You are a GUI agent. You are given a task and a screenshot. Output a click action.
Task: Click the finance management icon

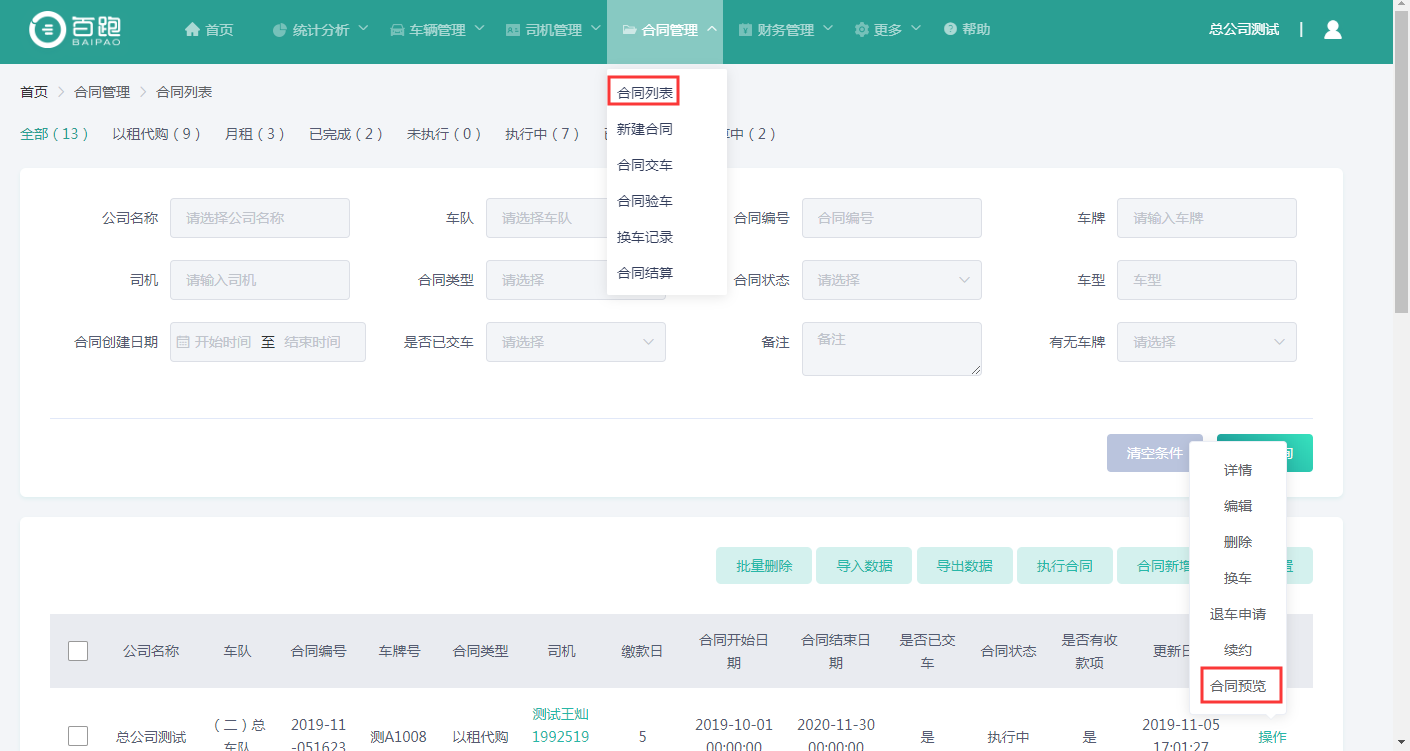pos(745,30)
